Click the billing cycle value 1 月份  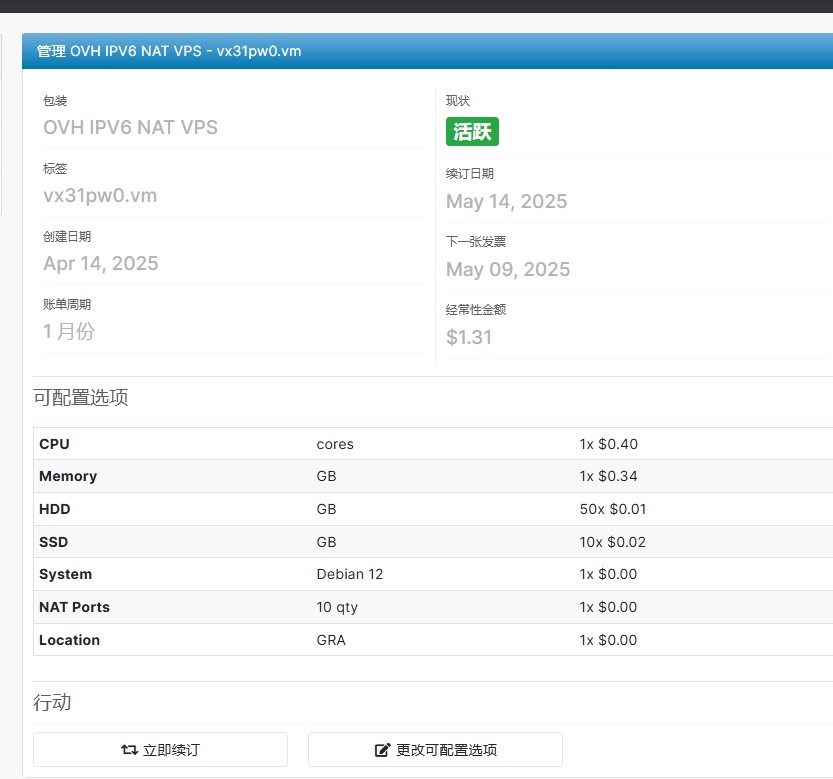(x=69, y=332)
